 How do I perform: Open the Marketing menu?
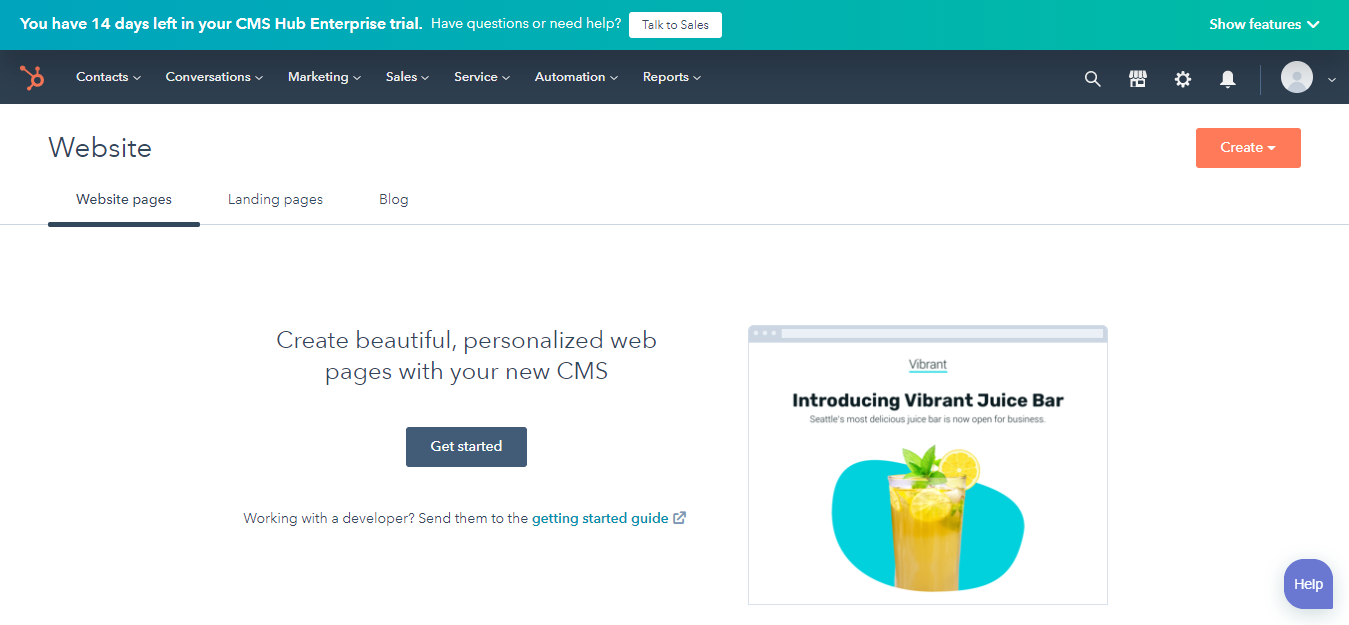point(323,77)
